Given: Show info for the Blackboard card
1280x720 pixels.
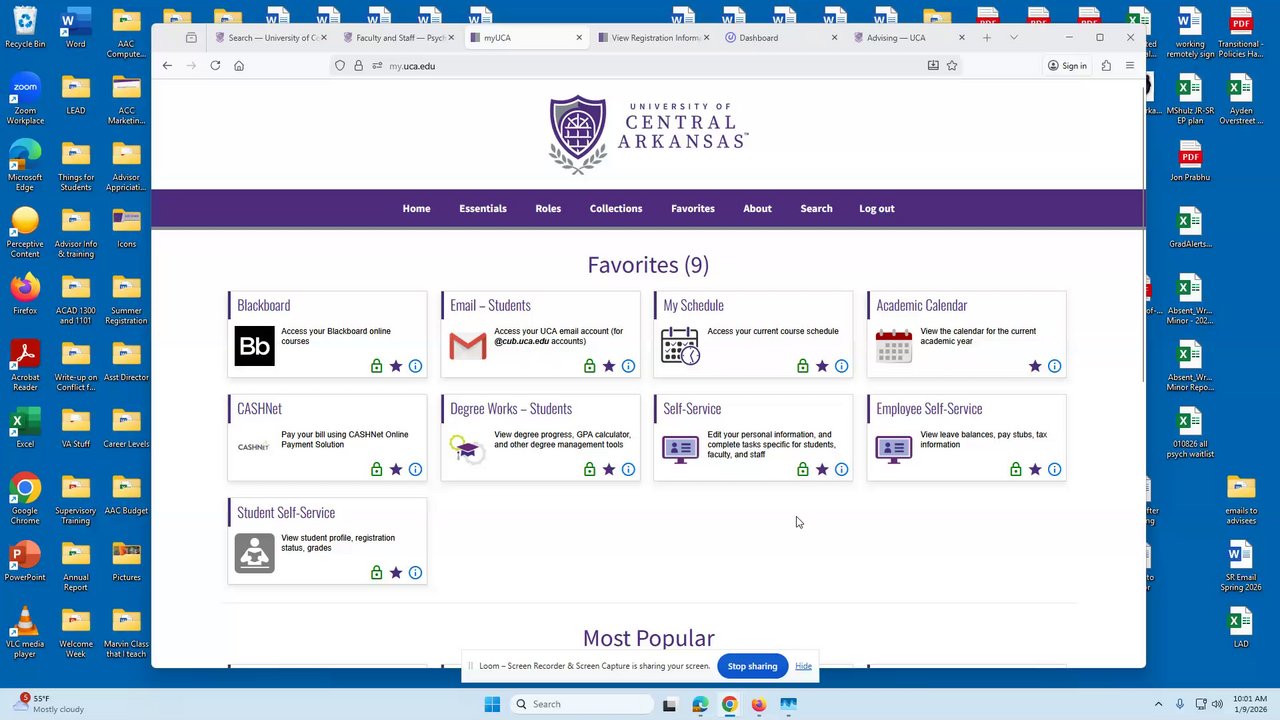Looking at the screenshot, I should pos(415,366).
